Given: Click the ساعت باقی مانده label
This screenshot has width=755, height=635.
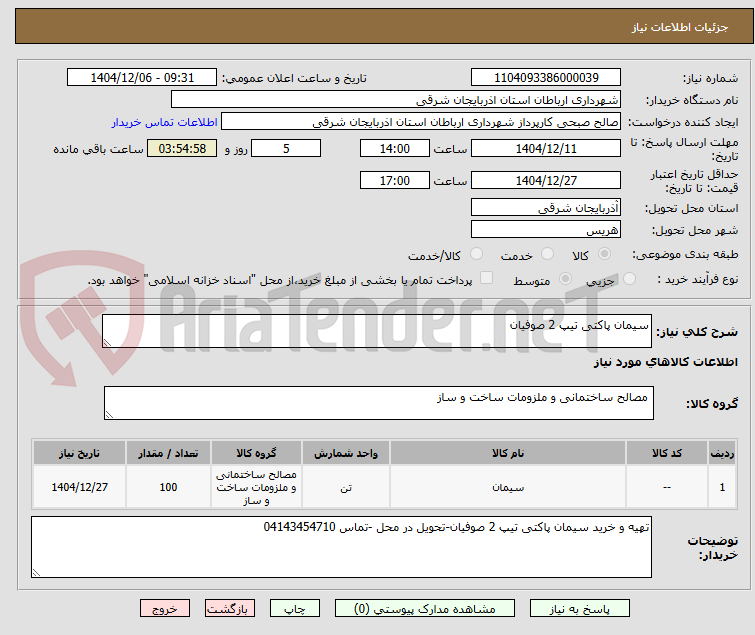Looking at the screenshot, I should [98, 149].
